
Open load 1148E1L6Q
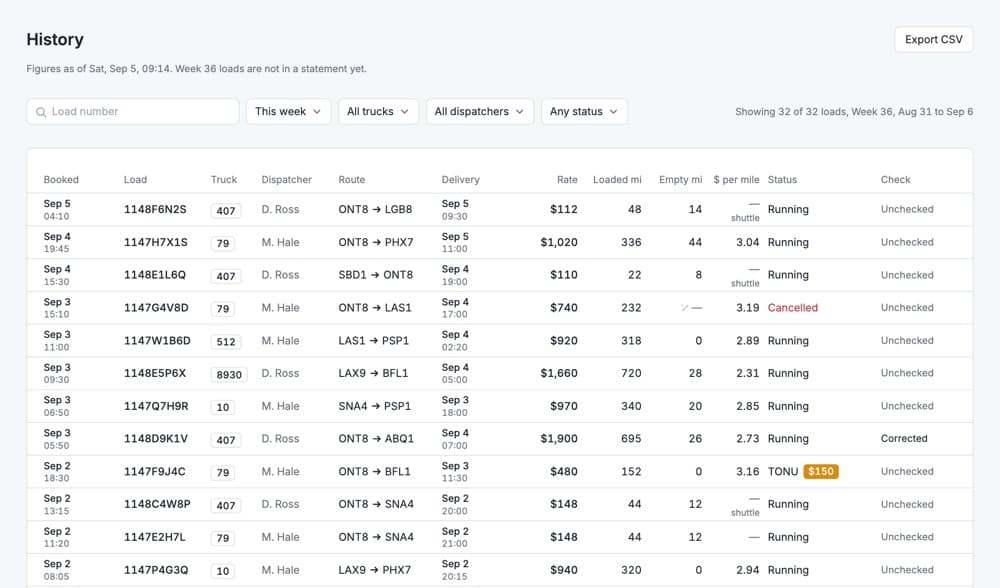(155, 275)
